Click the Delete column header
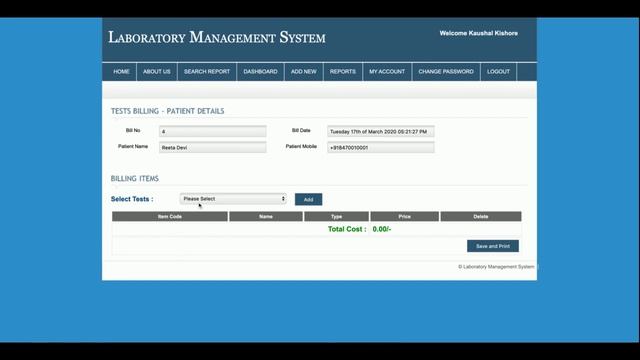 [481, 216]
